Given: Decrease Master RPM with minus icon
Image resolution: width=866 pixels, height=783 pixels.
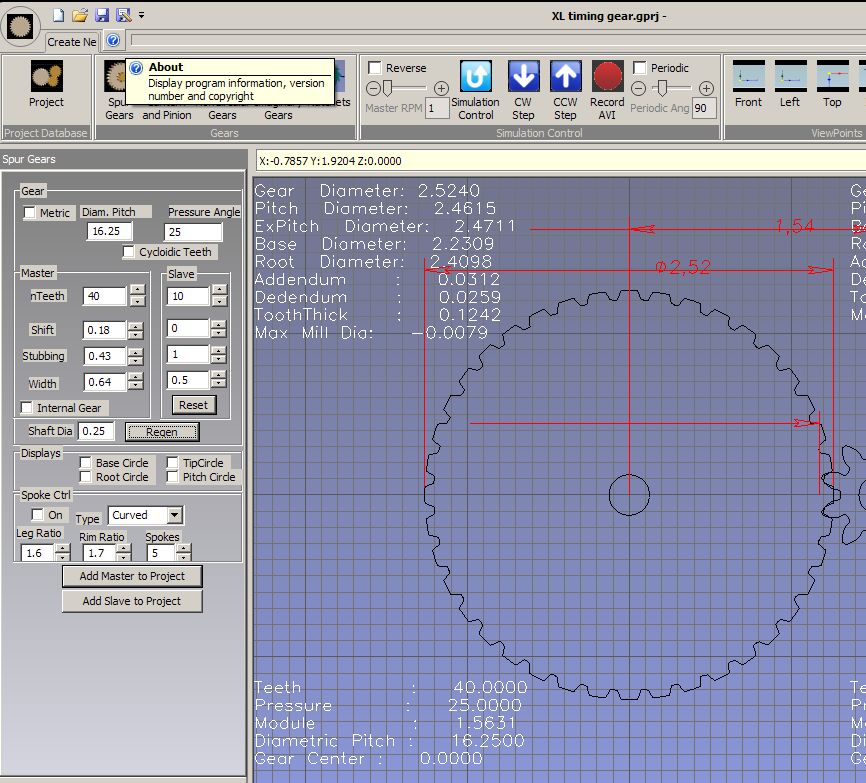Looking at the screenshot, I should pyautogui.click(x=373, y=88).
